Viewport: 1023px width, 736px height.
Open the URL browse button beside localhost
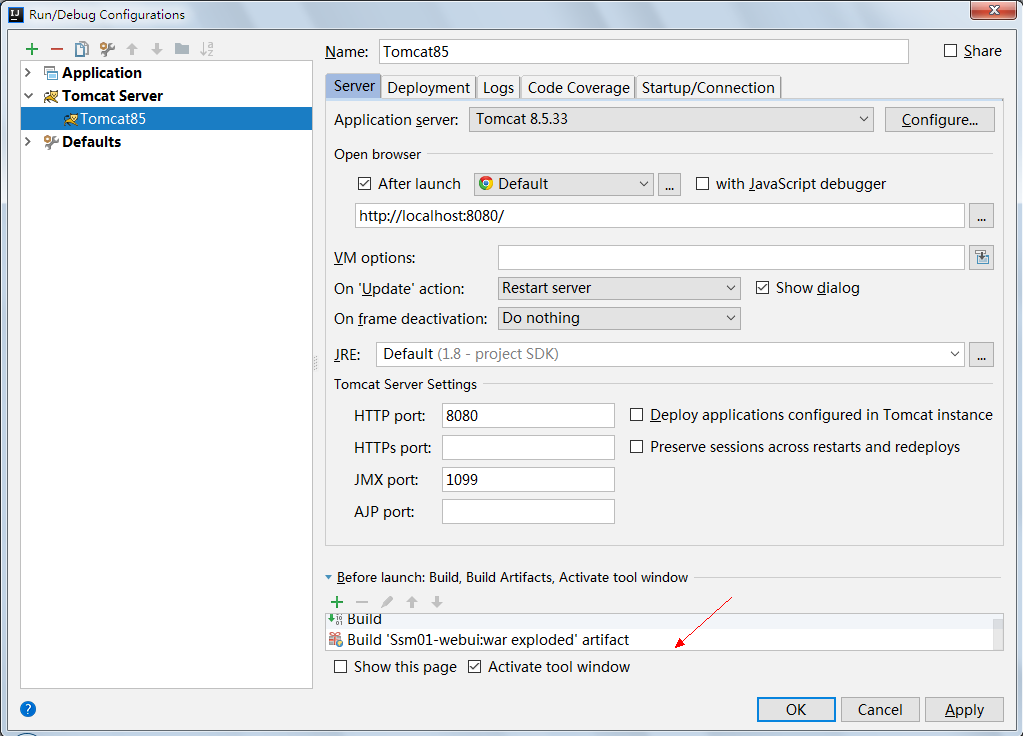click(981, 216)
